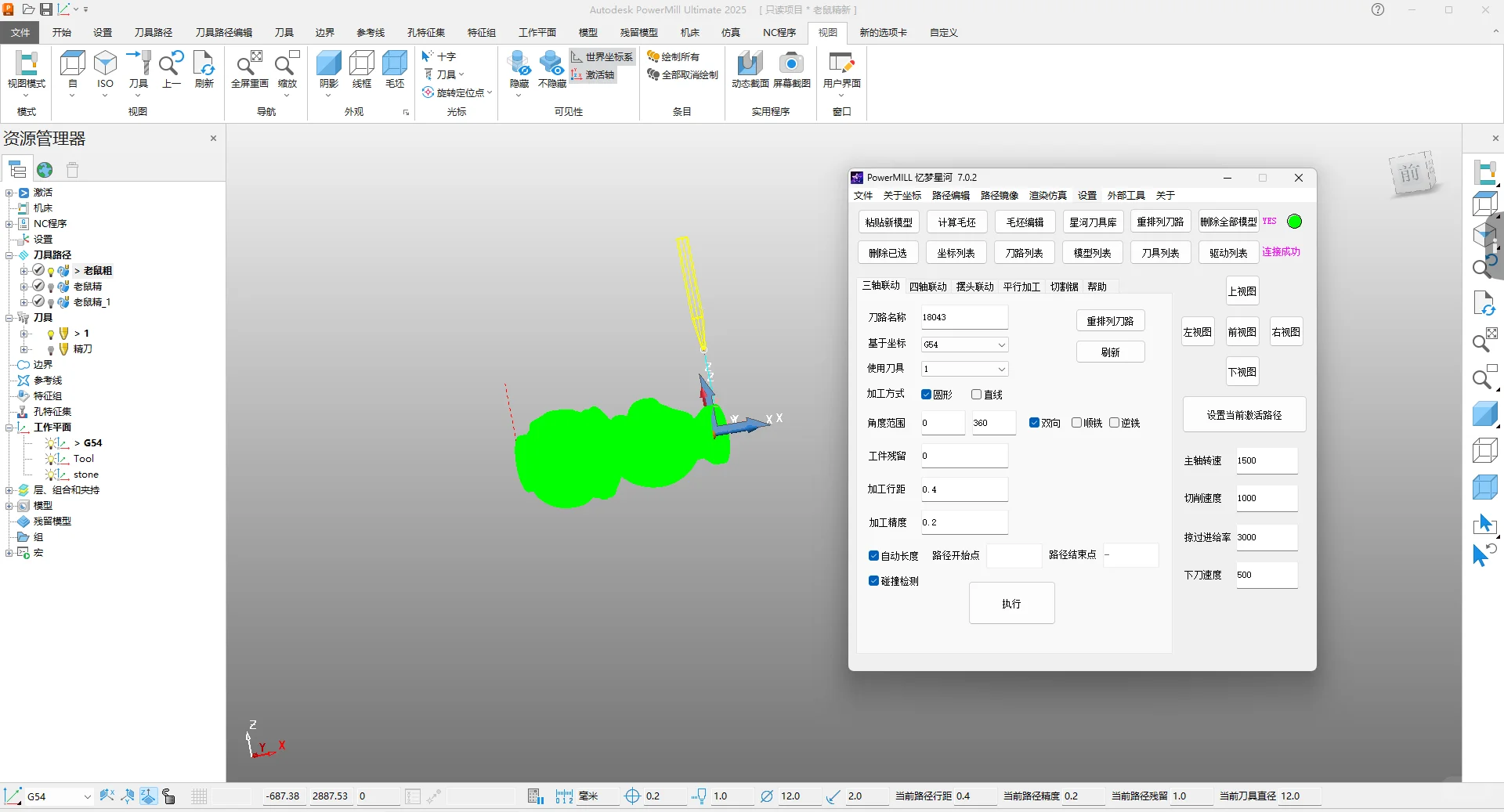Click the 刀路名称 input field
Image resolution: width=1504 pixels, height=812 pixels.
964,317
